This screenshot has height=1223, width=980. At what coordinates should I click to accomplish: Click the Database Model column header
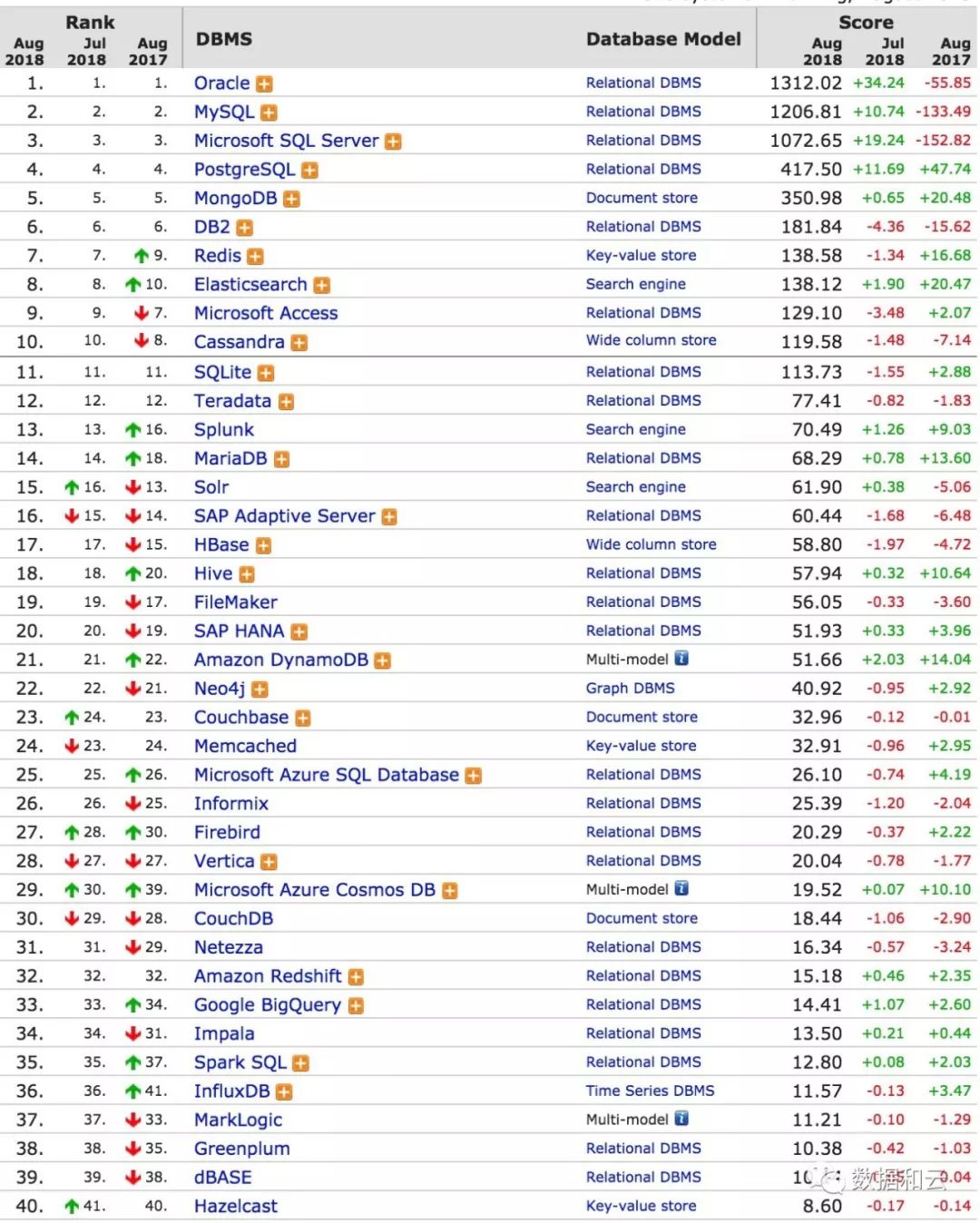[663, 39]
